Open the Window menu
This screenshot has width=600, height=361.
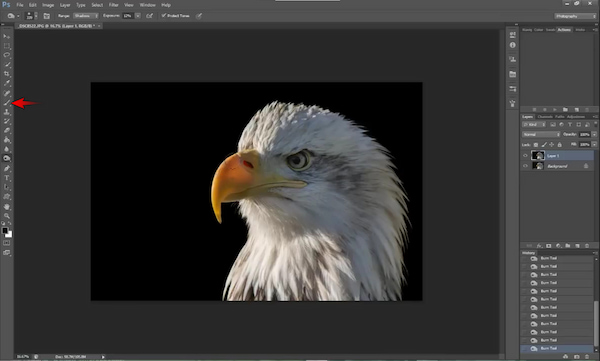[147, 5]
